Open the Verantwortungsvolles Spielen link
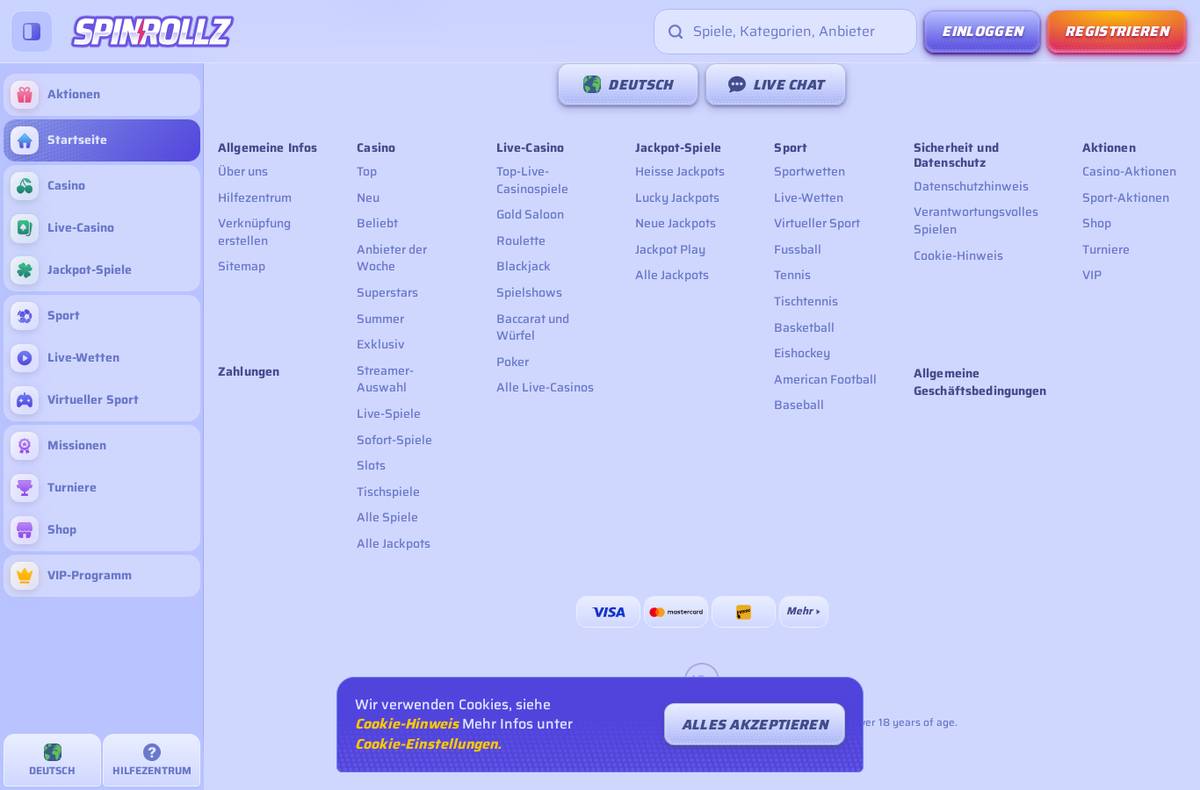1200x790 pixels. pos(976,221)
